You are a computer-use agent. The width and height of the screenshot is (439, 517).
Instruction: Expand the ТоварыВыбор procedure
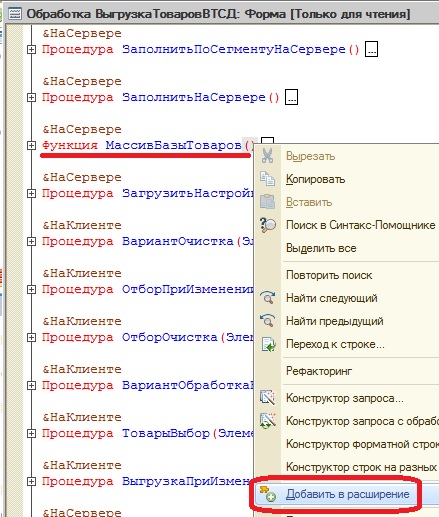pos(31,434)
